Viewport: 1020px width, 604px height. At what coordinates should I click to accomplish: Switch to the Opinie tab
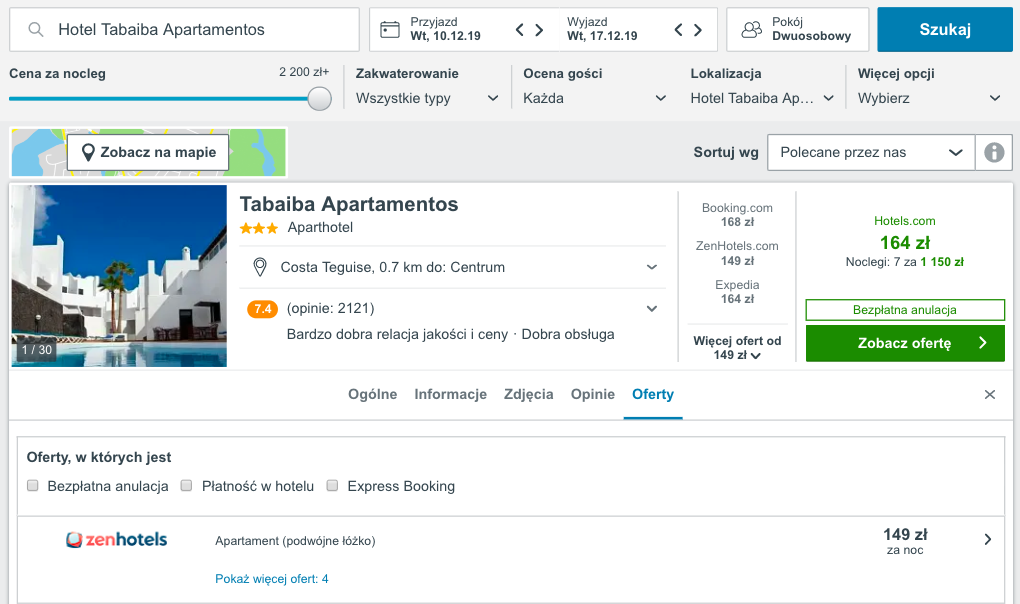coord(593,394)
